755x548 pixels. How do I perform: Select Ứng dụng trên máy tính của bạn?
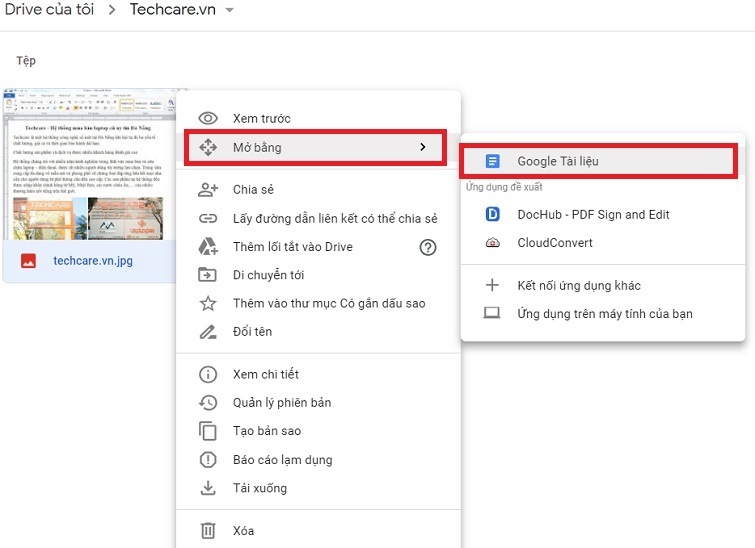click(x=604, y=314)
